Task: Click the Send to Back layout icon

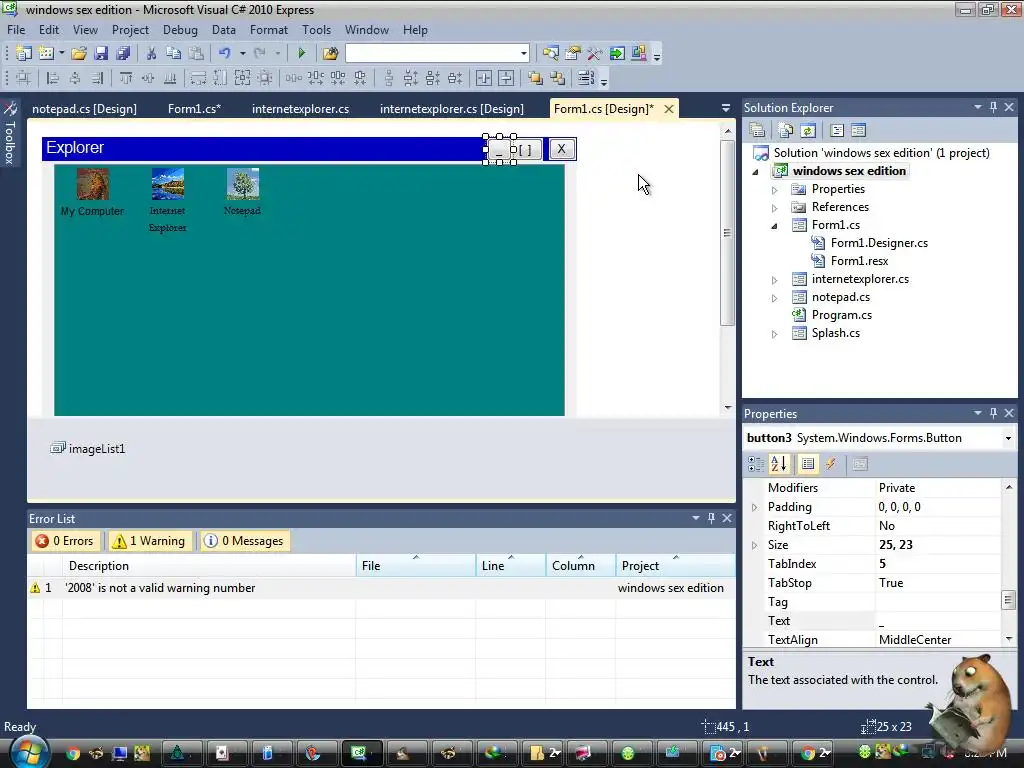Action: pos(557,78)
